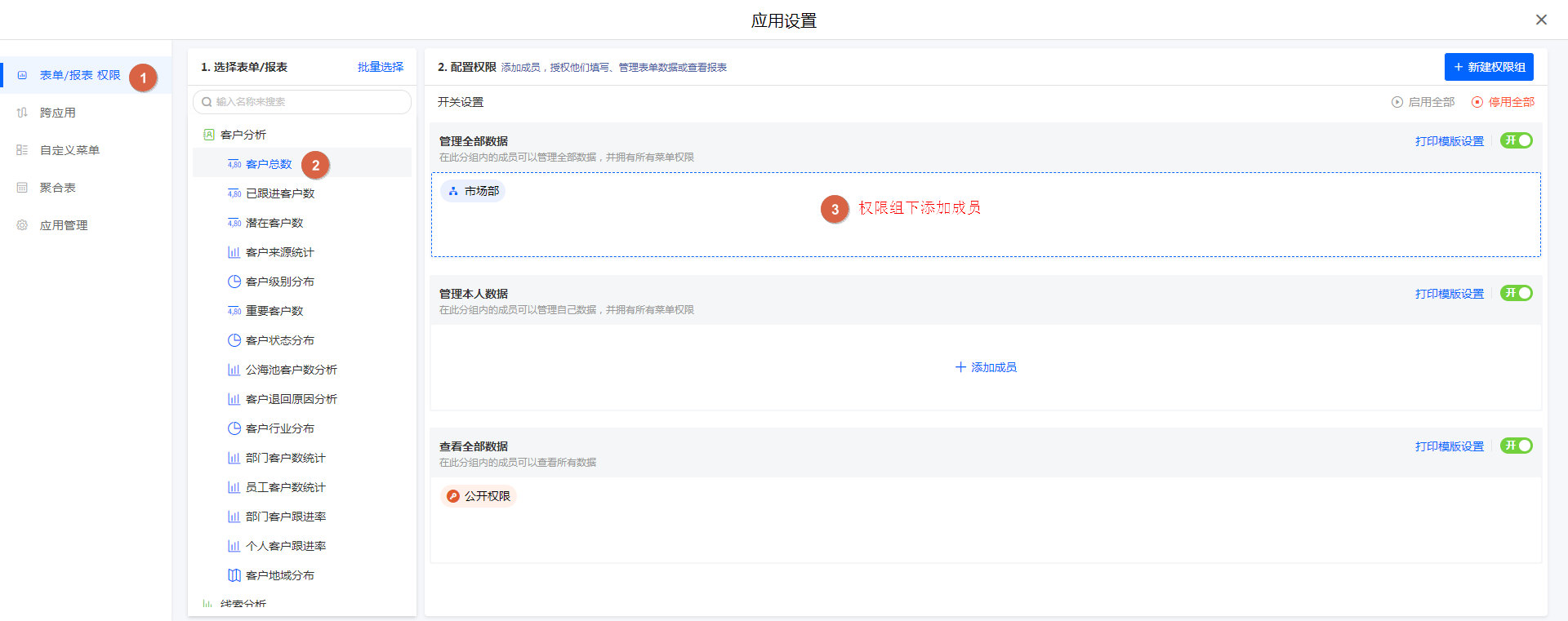The image size is (1568, 621).
Task: Click the 自定义菜单 sidebar icon
Action: pos(22,150)
